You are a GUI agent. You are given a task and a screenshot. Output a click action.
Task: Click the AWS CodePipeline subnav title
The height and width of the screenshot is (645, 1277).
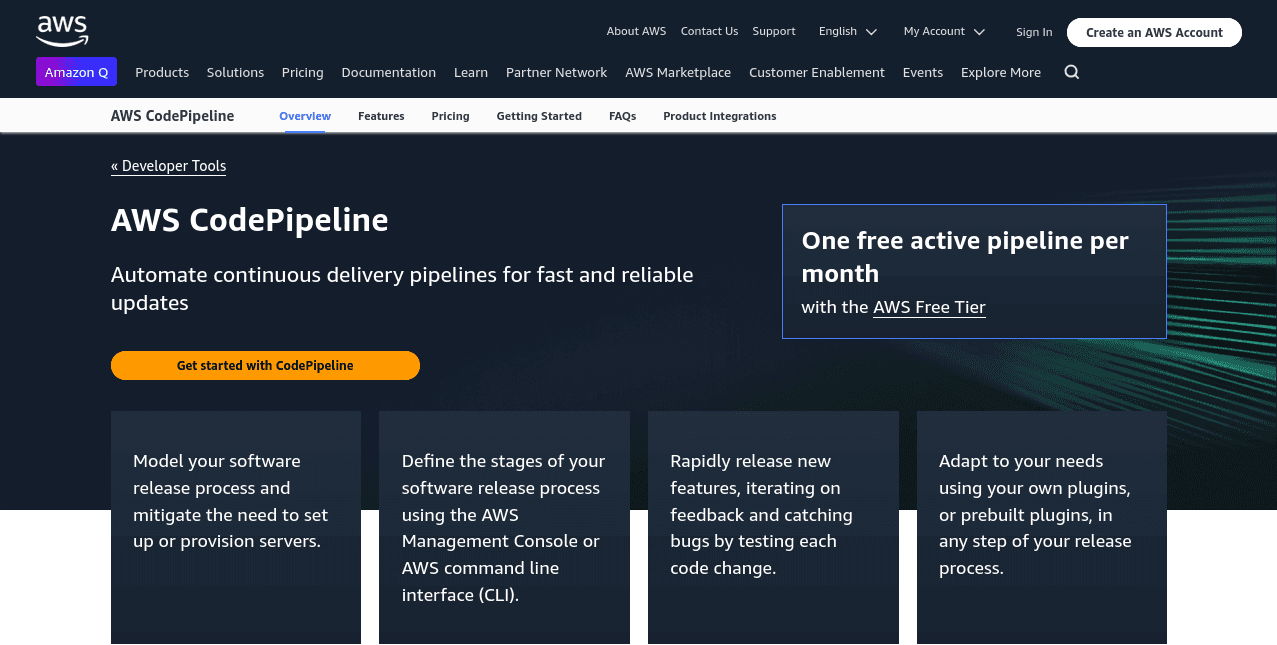click(172, 116)
